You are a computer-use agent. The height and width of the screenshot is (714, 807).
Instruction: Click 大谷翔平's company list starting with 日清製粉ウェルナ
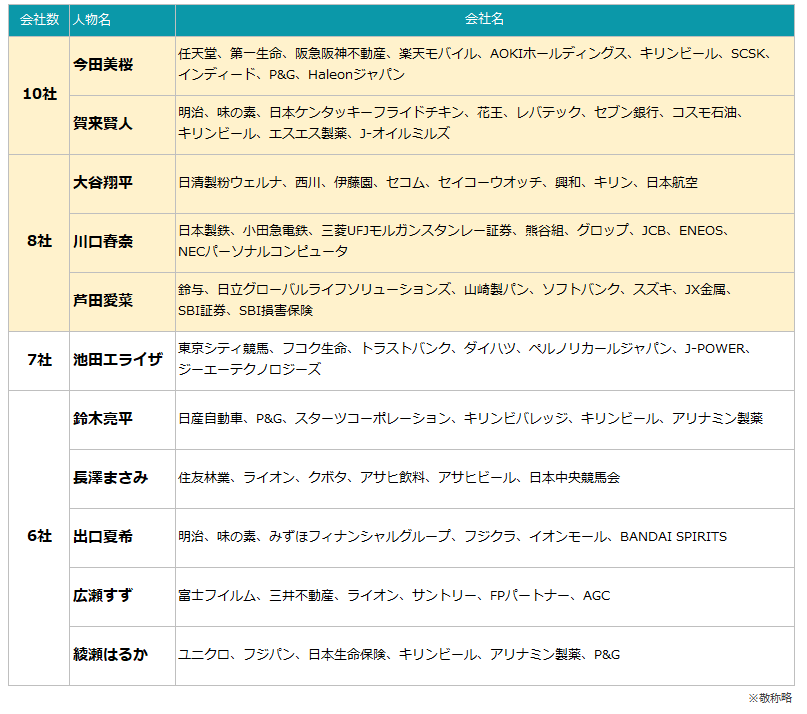point(438,183)
